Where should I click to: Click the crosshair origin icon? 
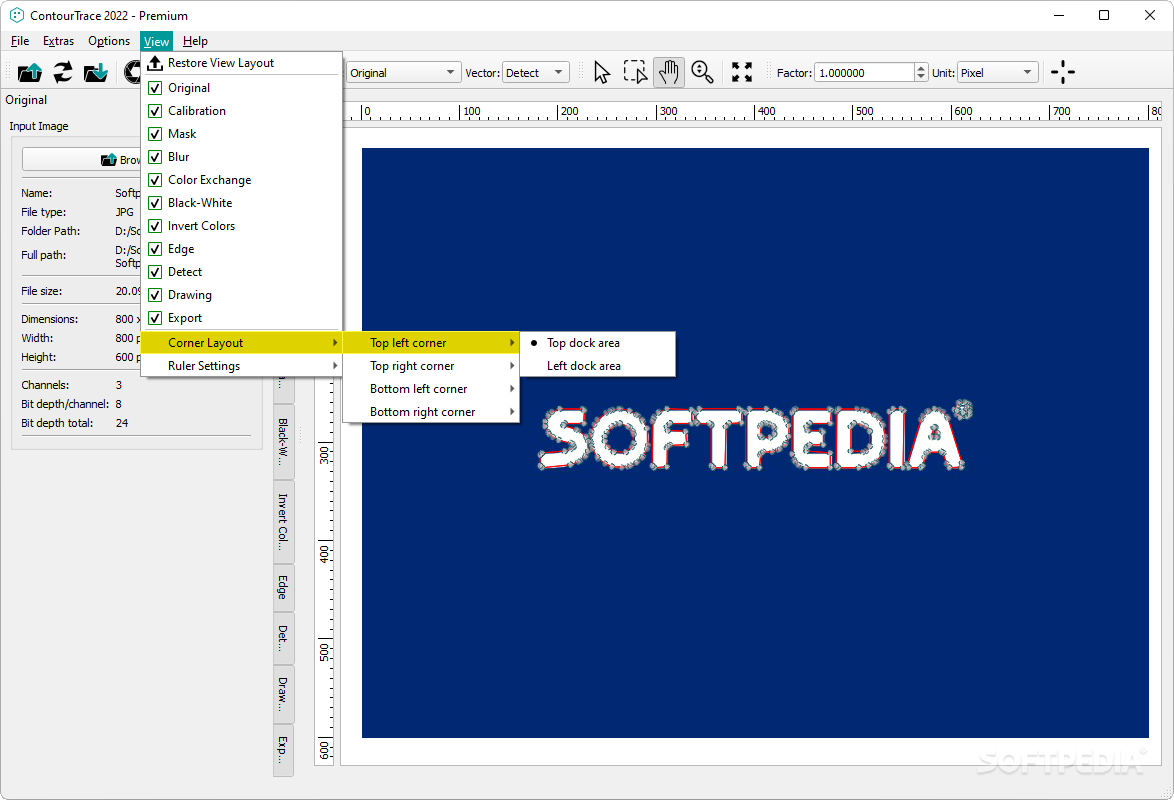[1062, 73]
